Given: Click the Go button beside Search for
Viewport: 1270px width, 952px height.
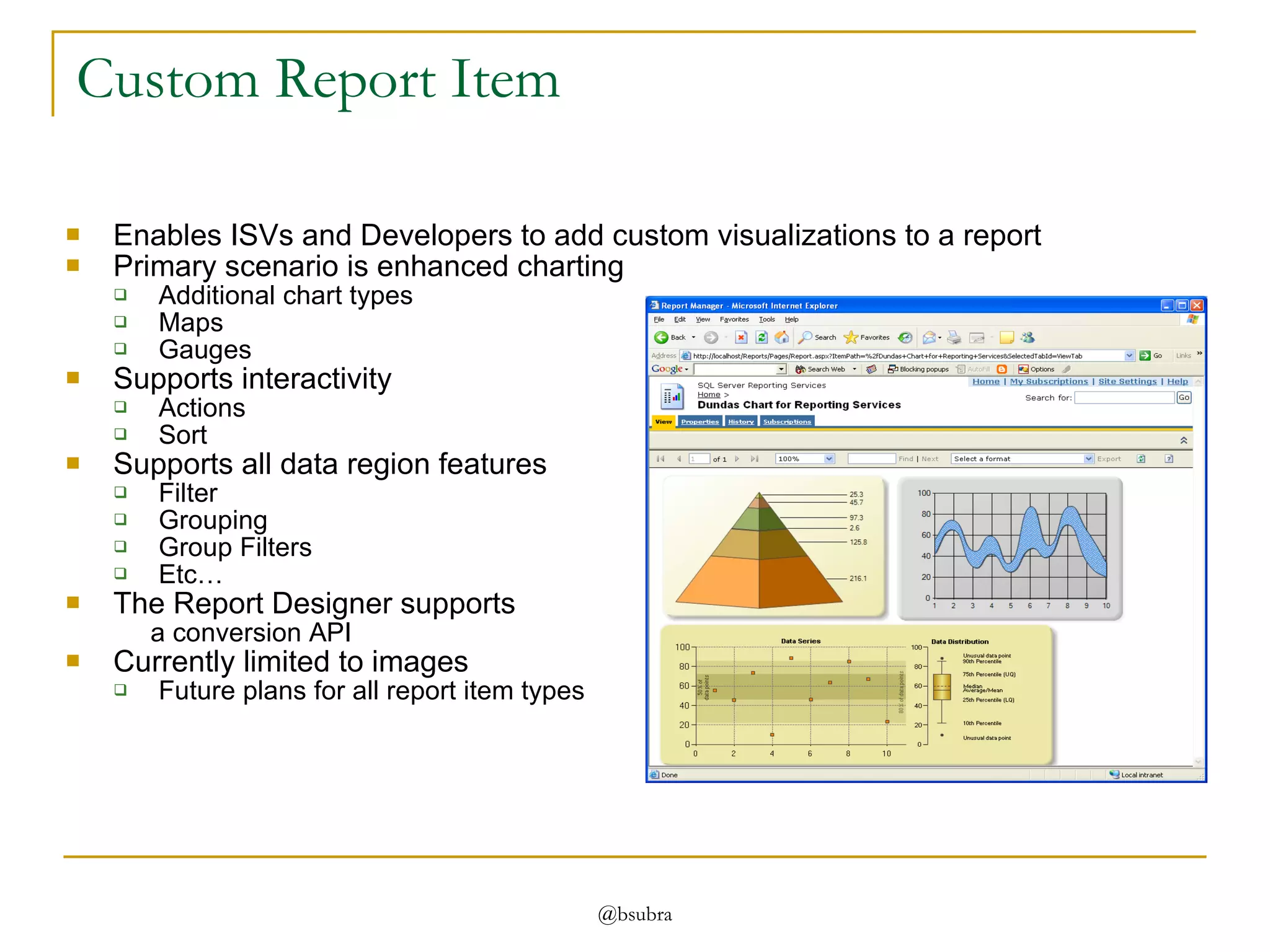Looking at the screenshot, I should (1184, 398).
